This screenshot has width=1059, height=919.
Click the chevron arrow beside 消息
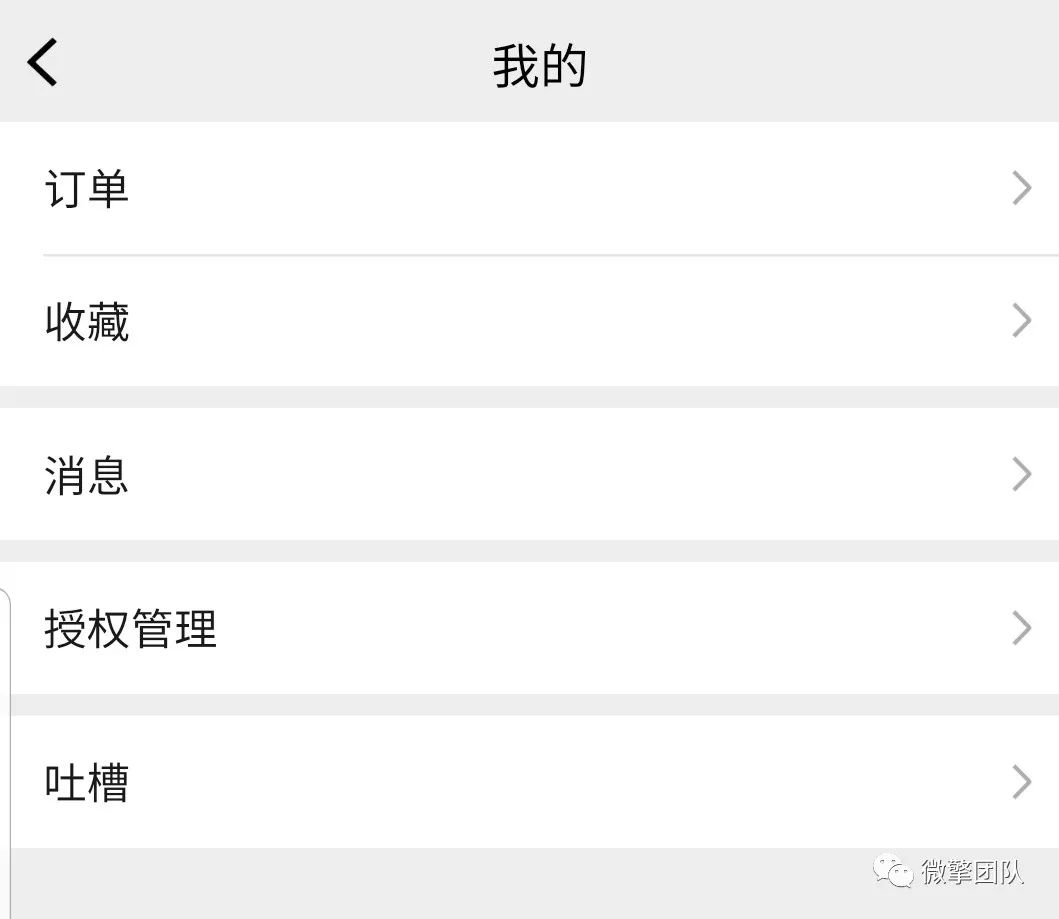(1022, 474)
